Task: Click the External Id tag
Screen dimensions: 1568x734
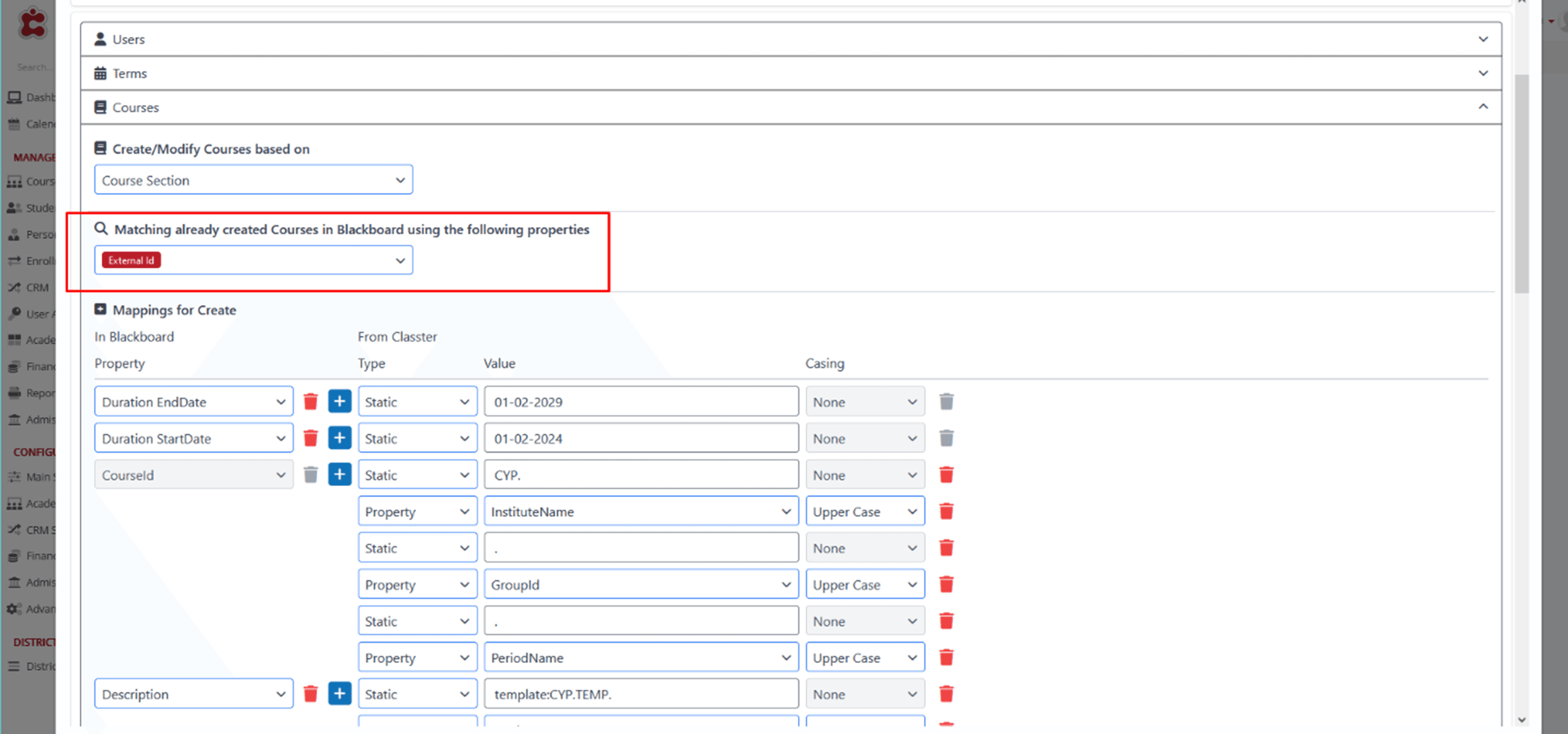Action: coord(131,260)
